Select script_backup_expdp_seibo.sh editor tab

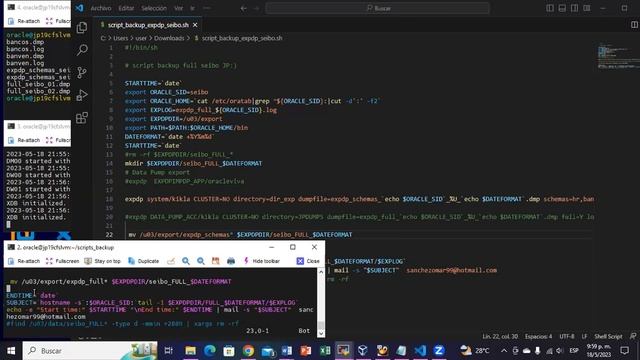point(148,25)
